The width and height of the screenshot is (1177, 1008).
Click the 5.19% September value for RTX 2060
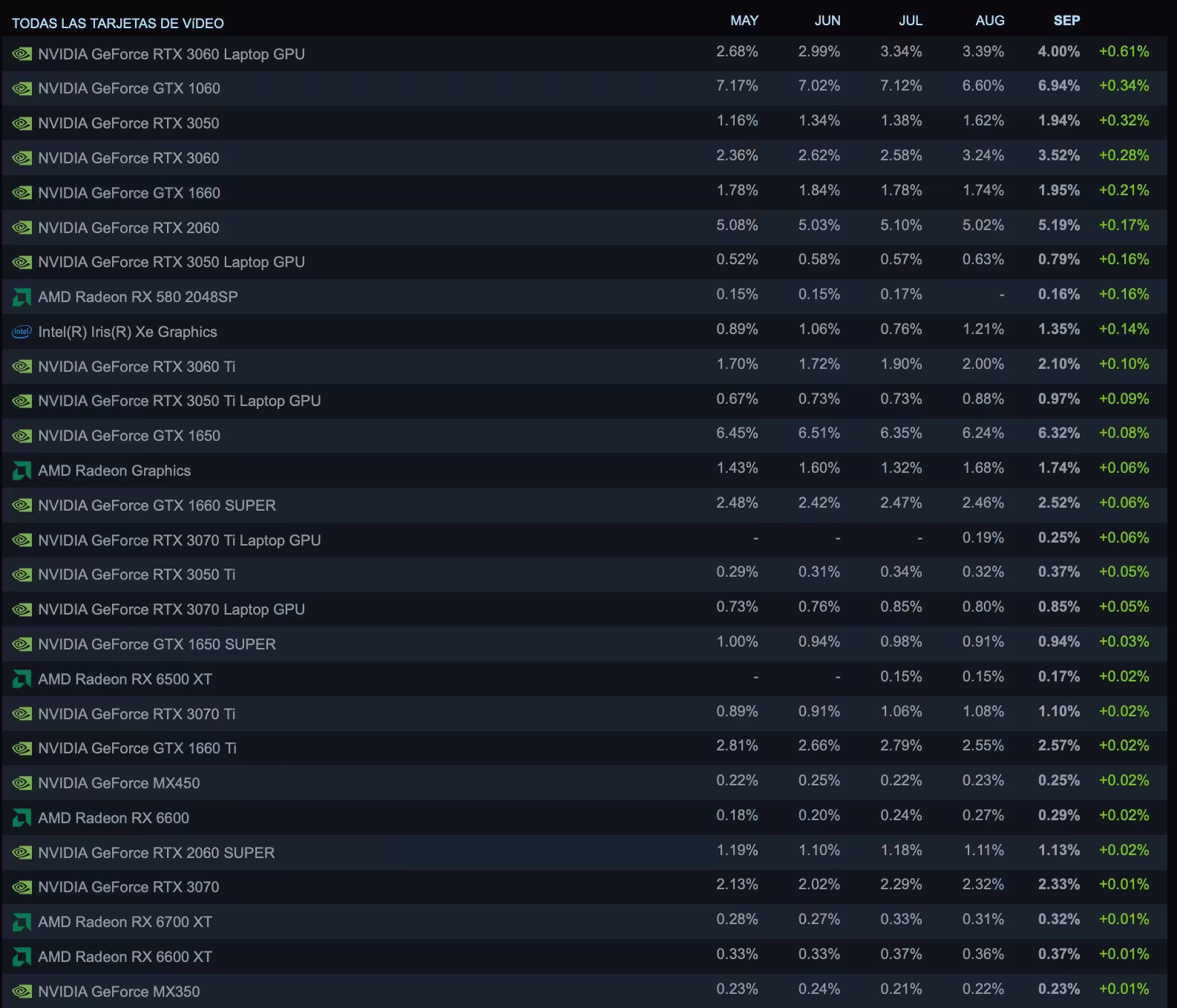coord(1059,226)
